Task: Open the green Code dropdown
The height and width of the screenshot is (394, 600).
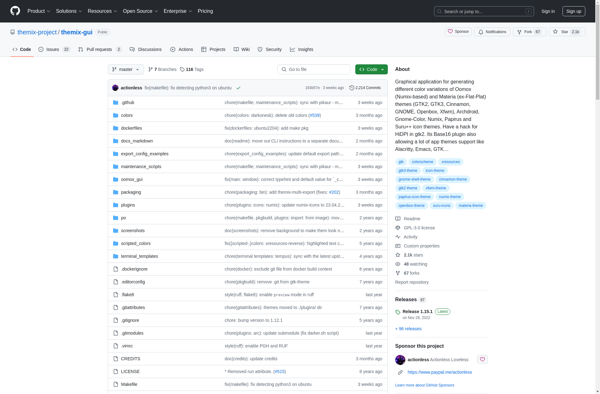Action: point(371,69)
